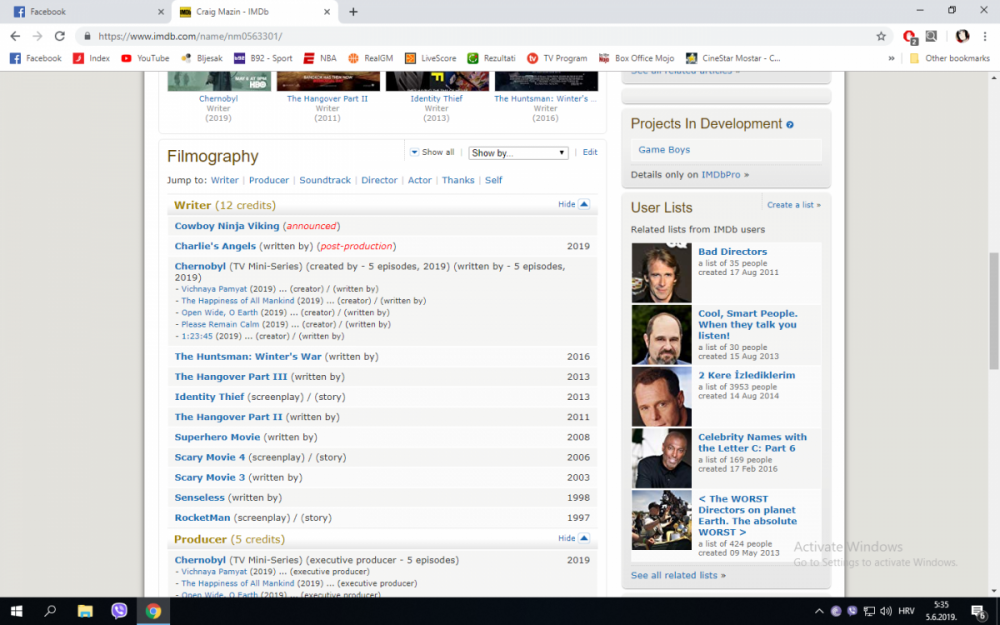Click the Windows Start button
Image resolution: width=1000 pixels, height=625 pixels.
pos(17,610)
